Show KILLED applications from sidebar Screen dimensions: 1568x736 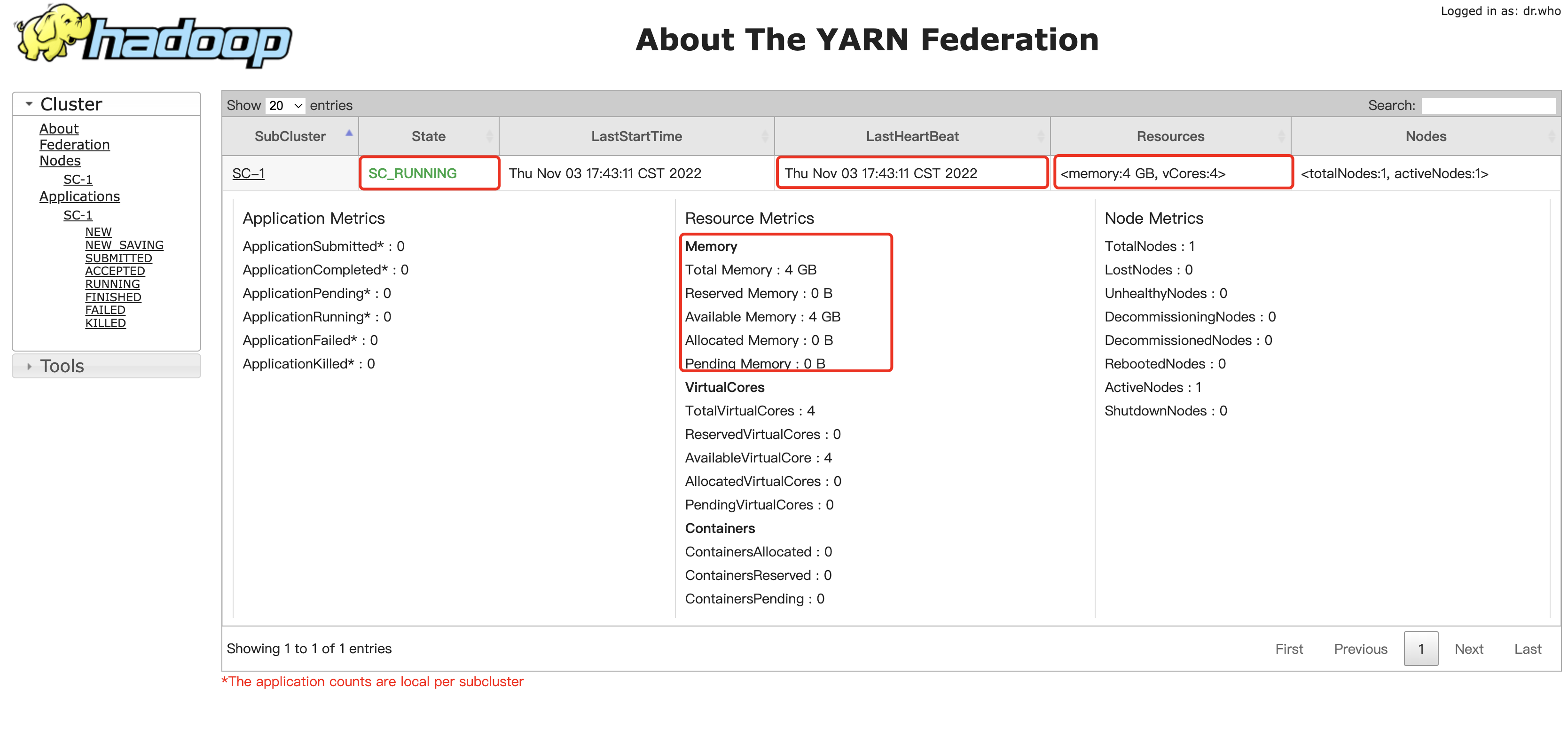tap(105, 323)
